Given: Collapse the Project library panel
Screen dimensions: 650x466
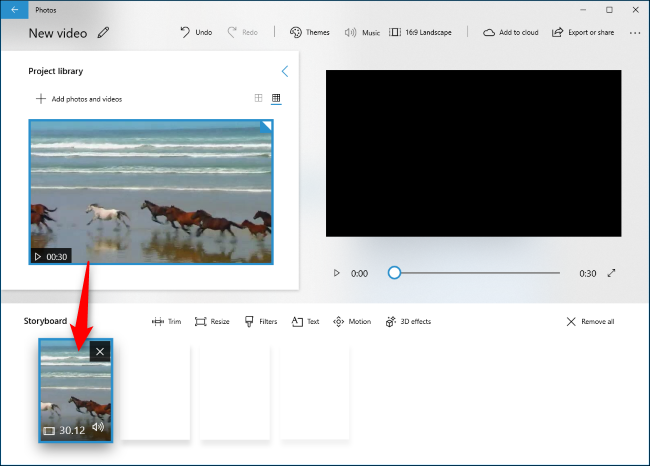Looking at the screenshot, I should (x=285, y=71).
